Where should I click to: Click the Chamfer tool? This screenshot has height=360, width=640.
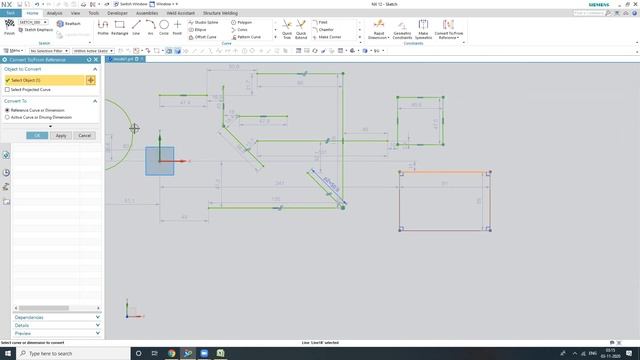pos(323,30)
